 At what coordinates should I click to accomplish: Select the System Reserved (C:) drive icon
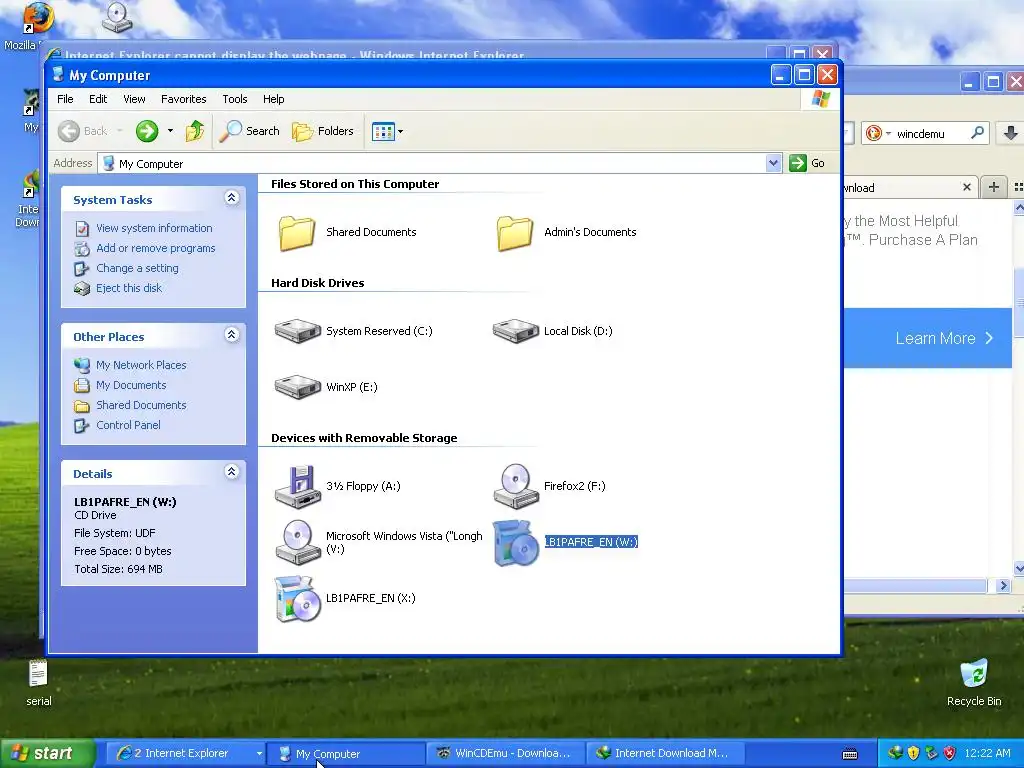[x=297, y=330]
